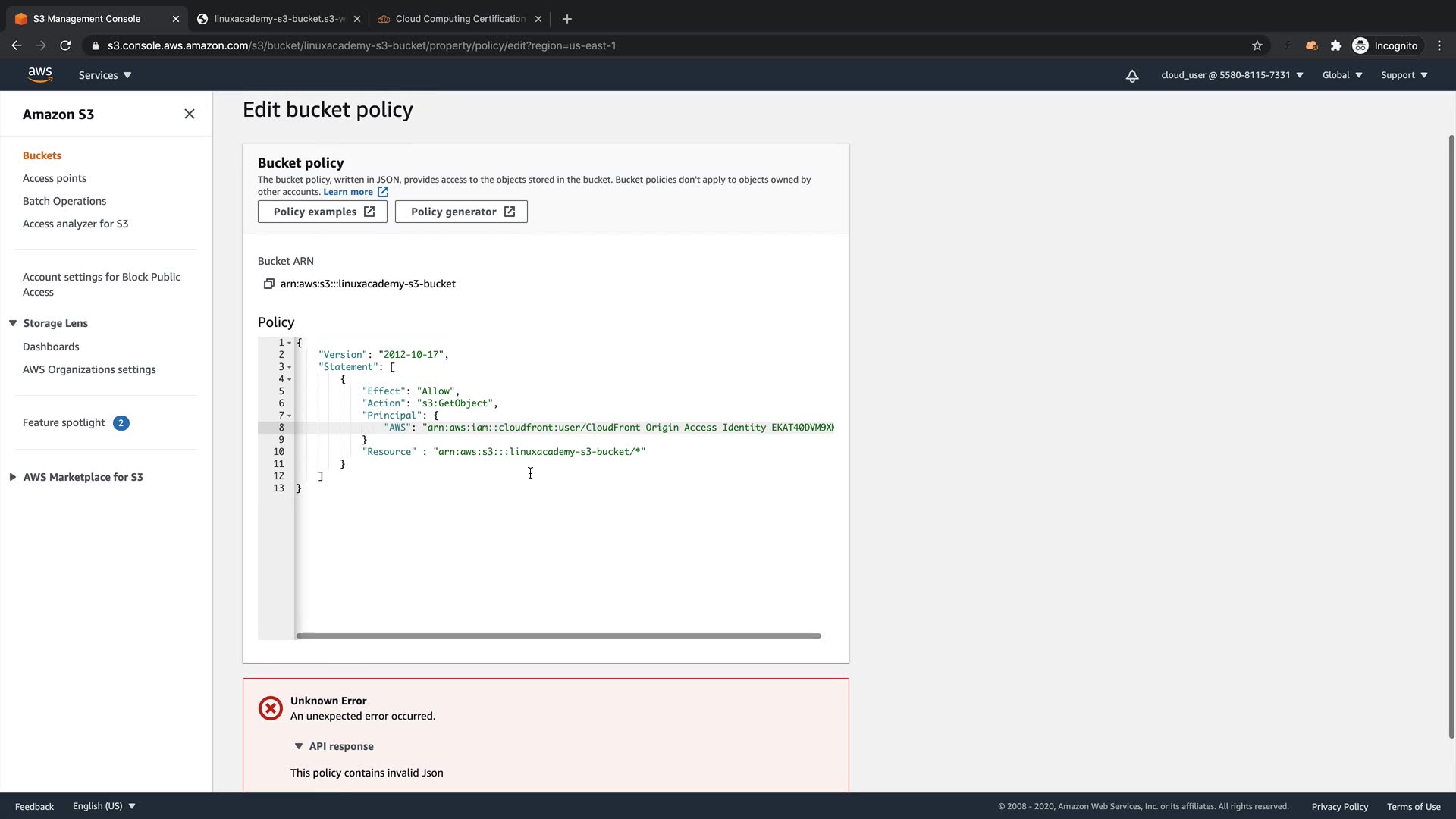This screenshot has height=819, width=1456.
Task: Open browser extensions puzzle icon
Action: pos(1335,45)
